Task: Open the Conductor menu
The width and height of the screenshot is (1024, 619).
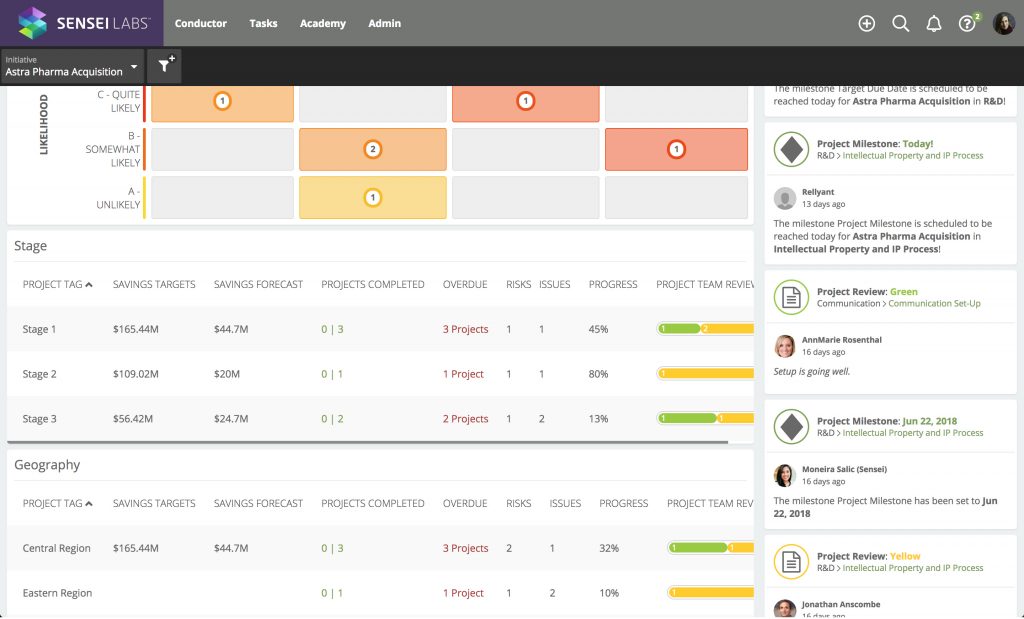Action: point(200,24)
